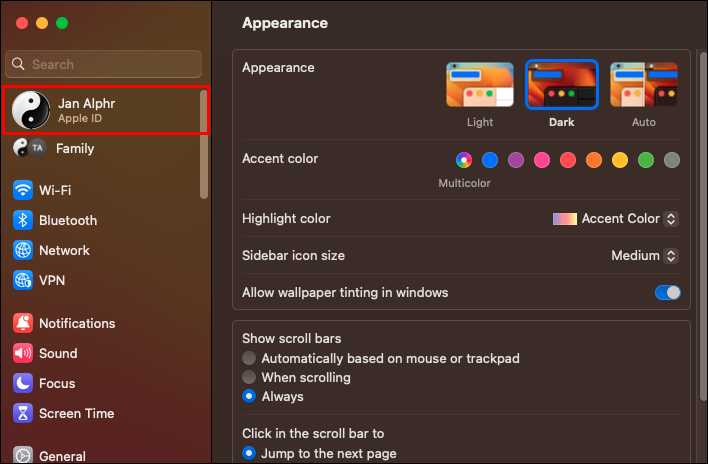Select the Sound speaker icon
The image size is (708, 464).
tap(23, 353)
